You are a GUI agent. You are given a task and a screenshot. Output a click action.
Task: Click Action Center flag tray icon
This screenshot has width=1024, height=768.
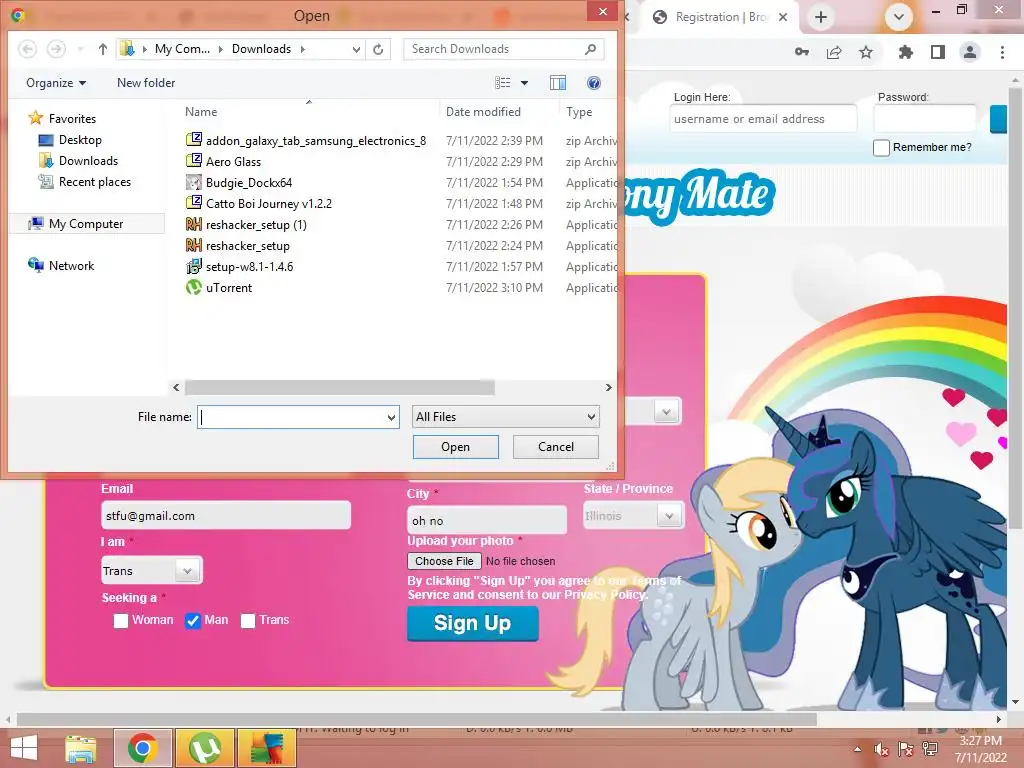click(906, 750)
